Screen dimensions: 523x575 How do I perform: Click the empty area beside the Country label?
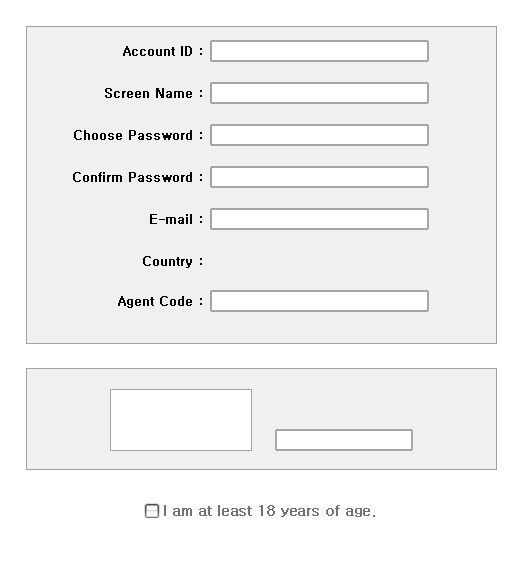[x=319, y=261]
